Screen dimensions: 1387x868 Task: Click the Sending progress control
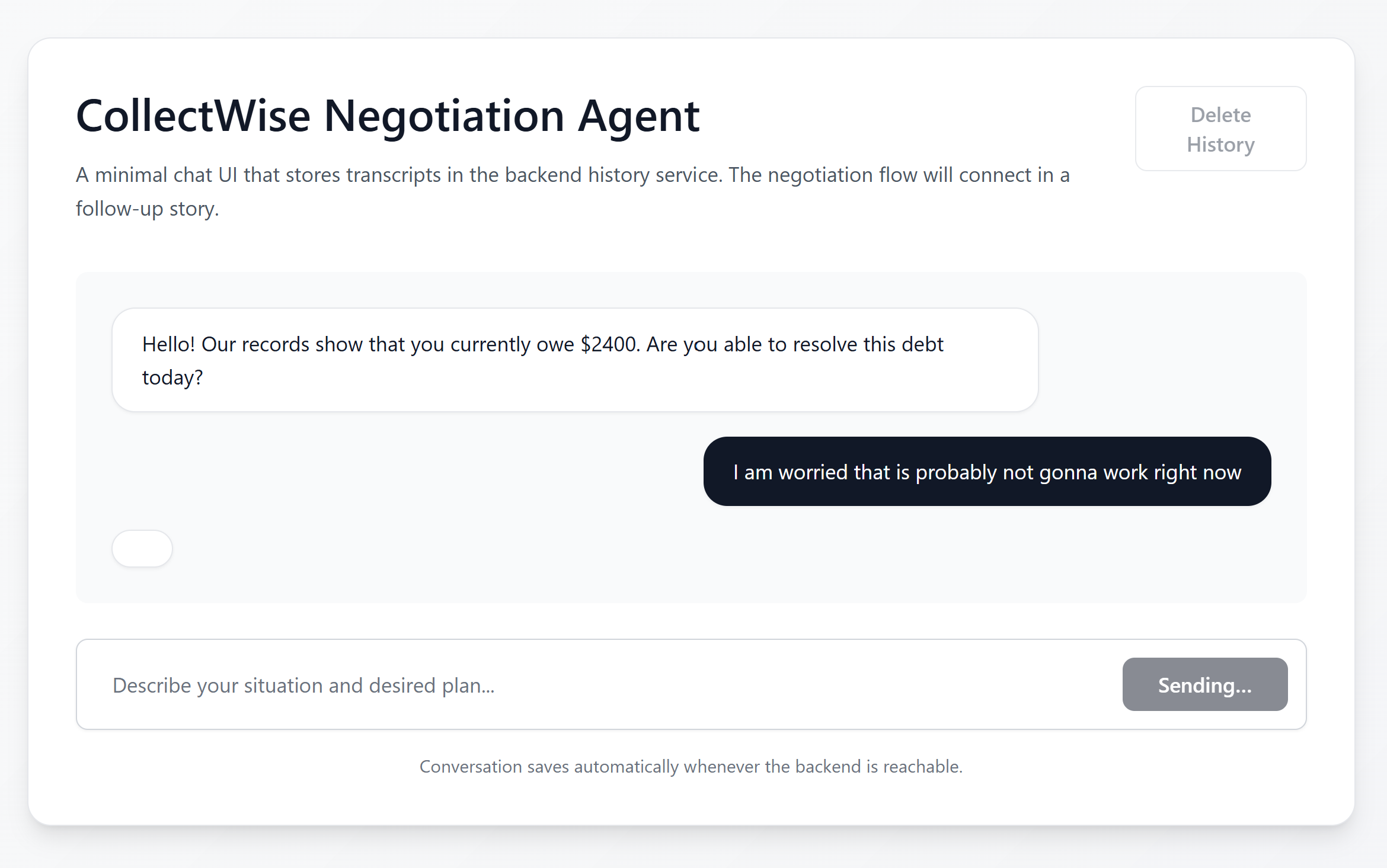[1204, 684]
